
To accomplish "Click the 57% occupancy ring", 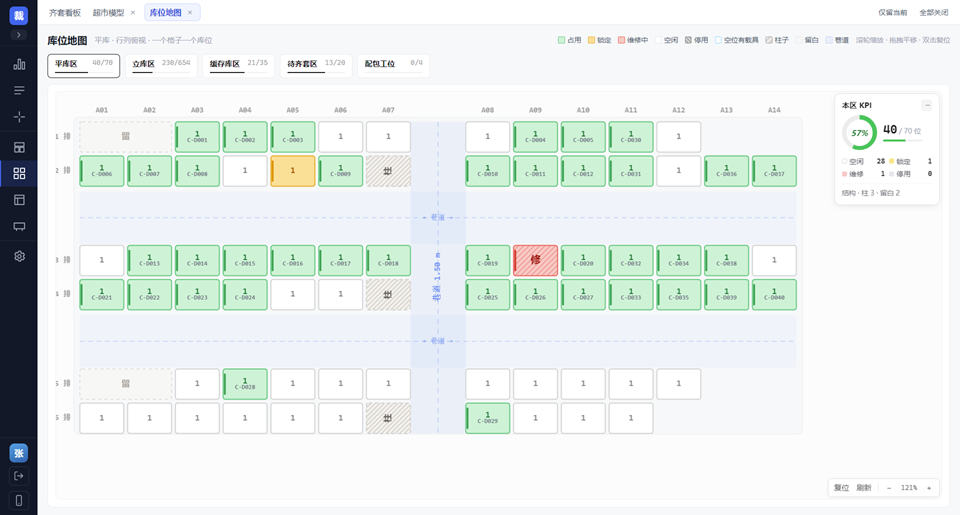I will (x=860, y=132).
